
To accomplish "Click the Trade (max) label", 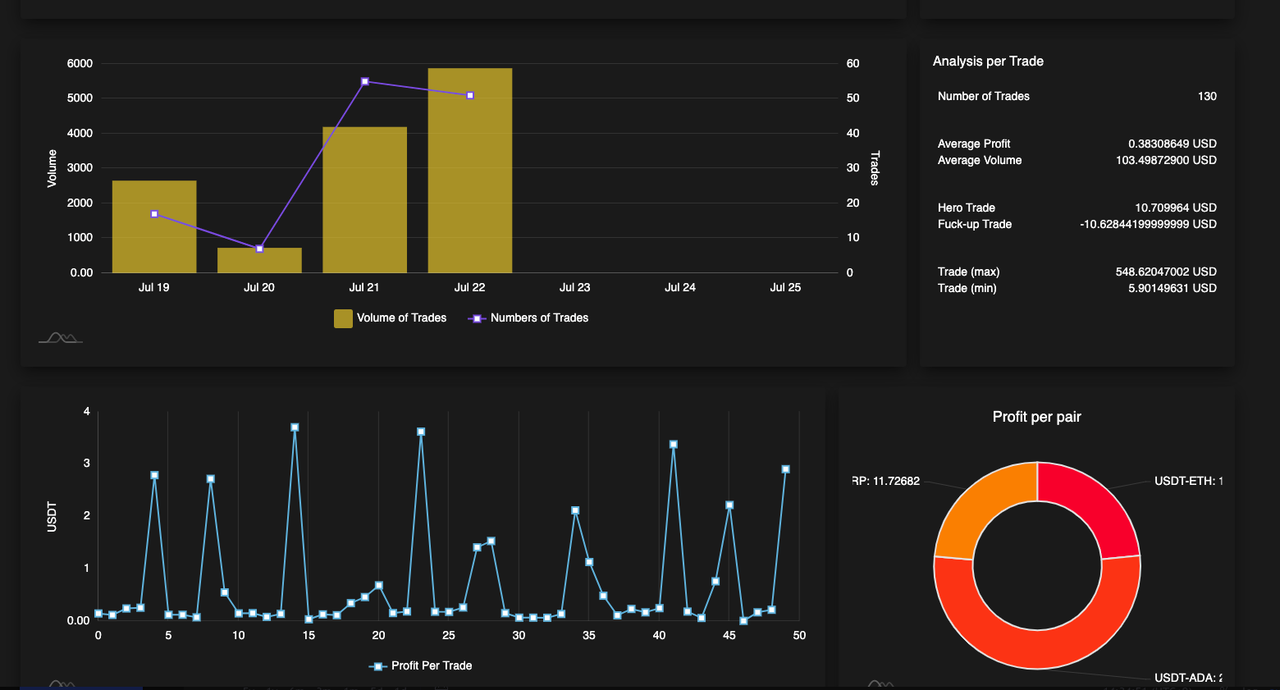I will [969, 272].
